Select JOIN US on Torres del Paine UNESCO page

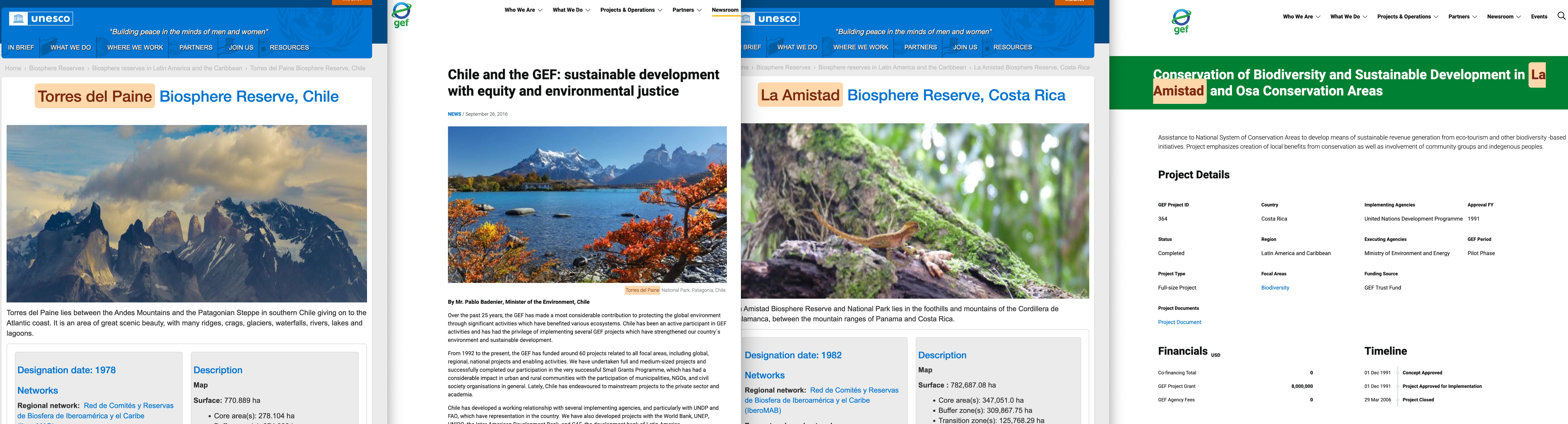[241, 47]
